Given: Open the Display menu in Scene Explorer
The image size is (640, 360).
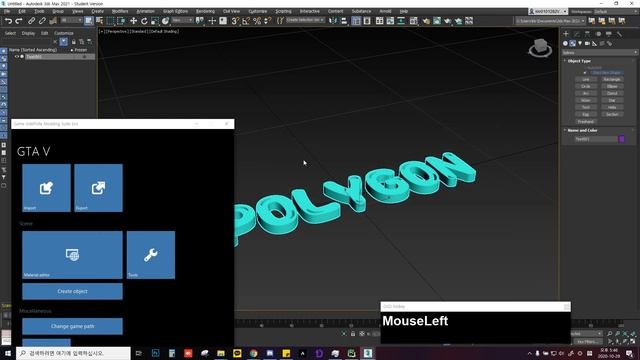Looking at the screenshot, I should [28, 33].
